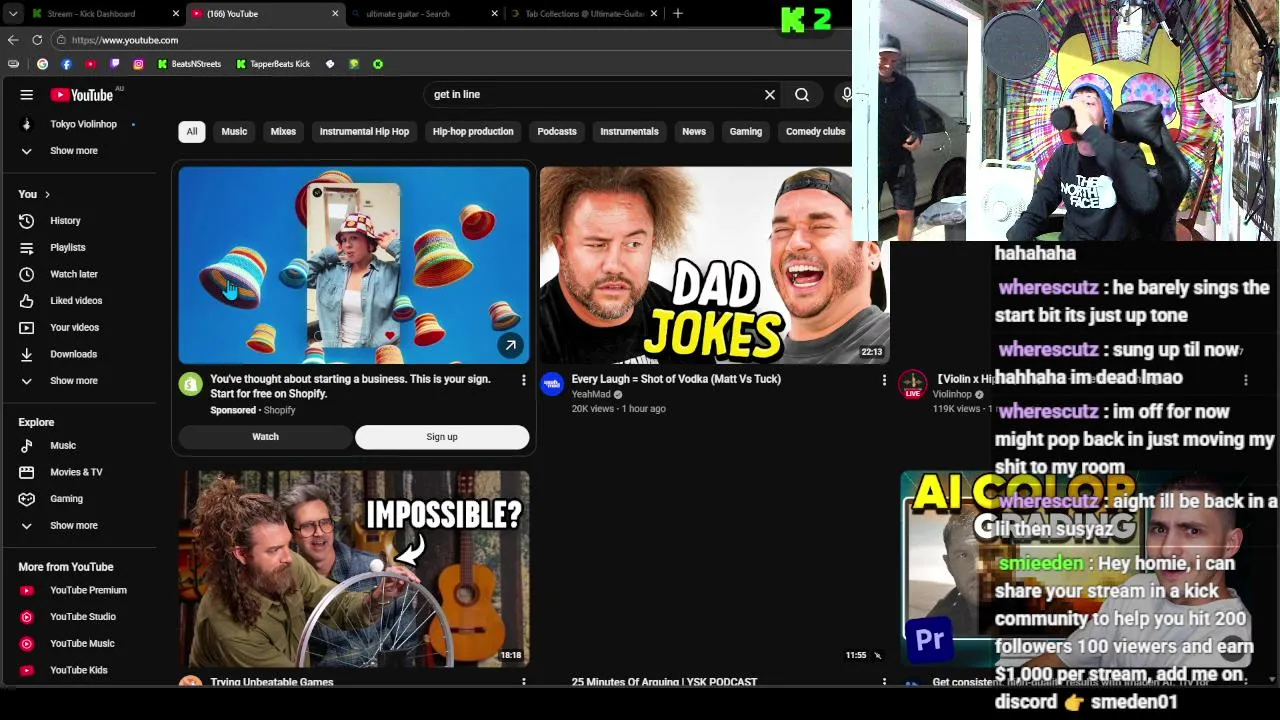1280x720 pixels.
Task: Open the Google bookmark icon
Action: point(42,64)
